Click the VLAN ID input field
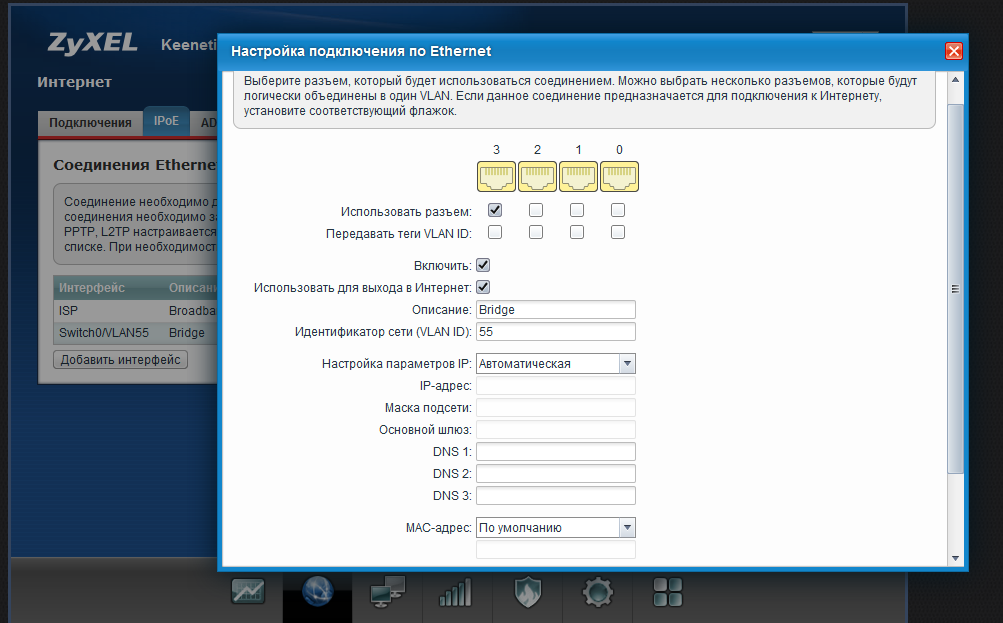 pyautogui.click(x=556, y=332)
